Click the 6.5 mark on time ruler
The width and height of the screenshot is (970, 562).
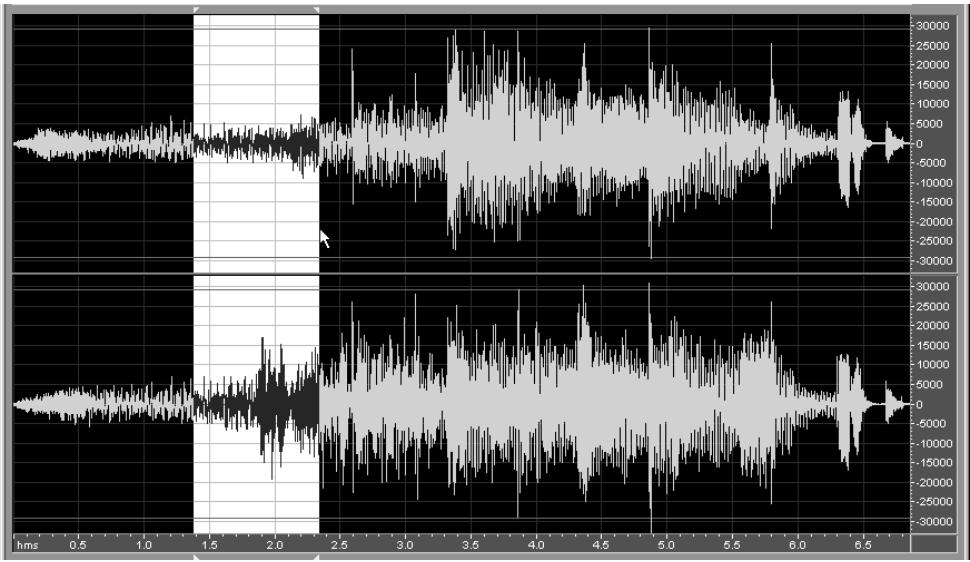[863, 545]
